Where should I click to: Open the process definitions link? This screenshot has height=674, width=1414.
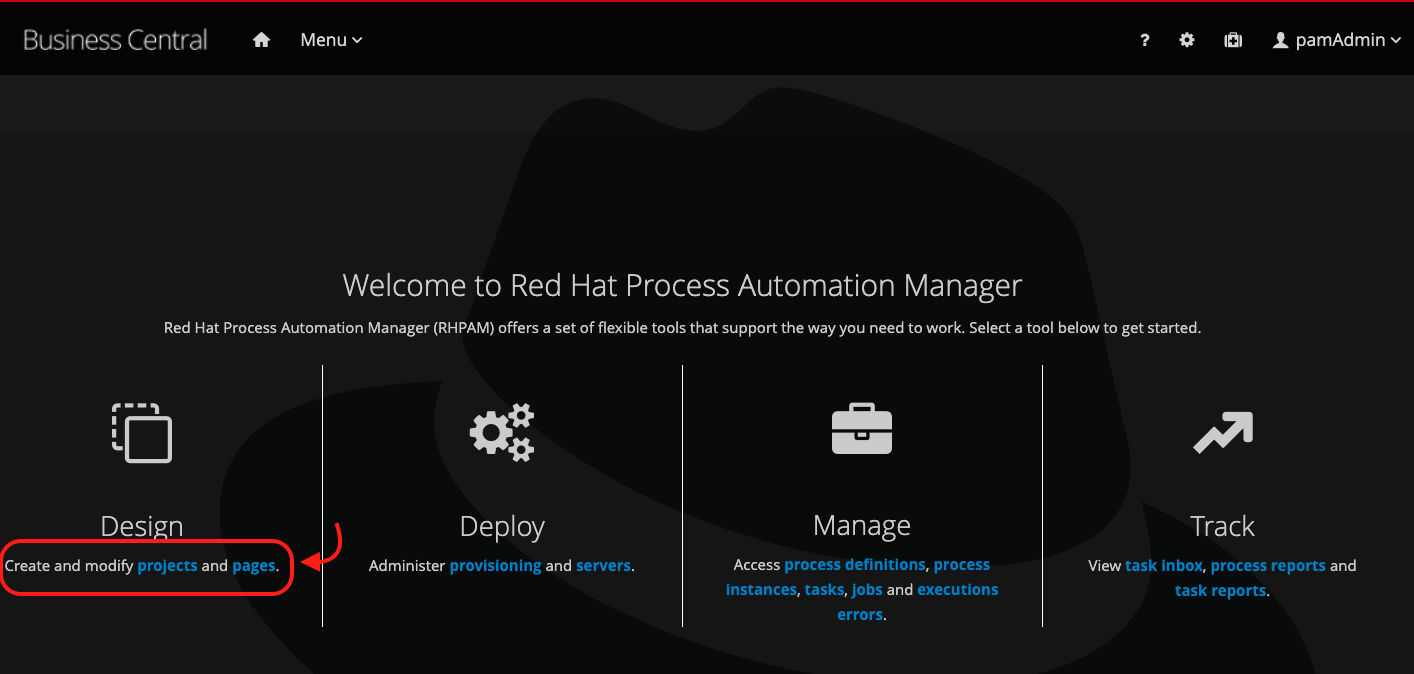pos(855,565)
